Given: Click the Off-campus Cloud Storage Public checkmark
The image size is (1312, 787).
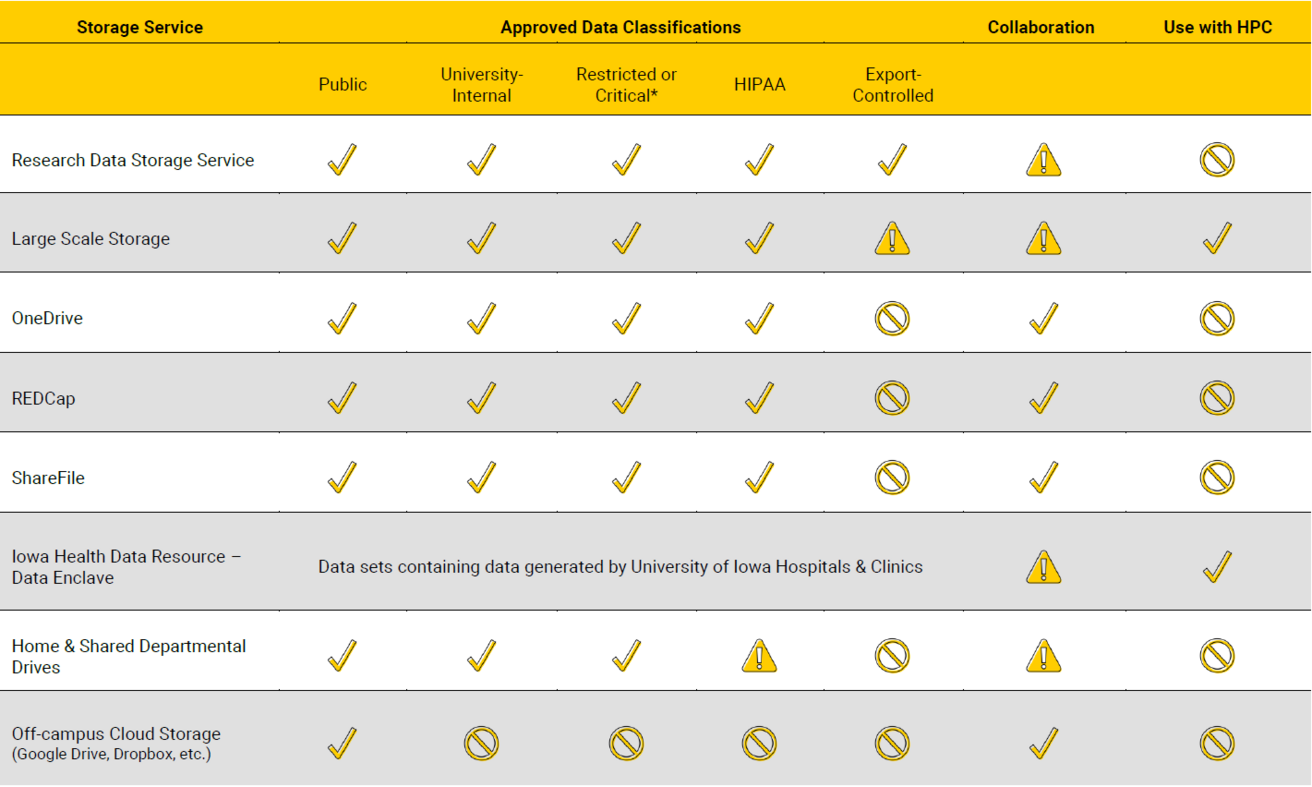Looking at the screenshot, I should click(x=342, y=743).
